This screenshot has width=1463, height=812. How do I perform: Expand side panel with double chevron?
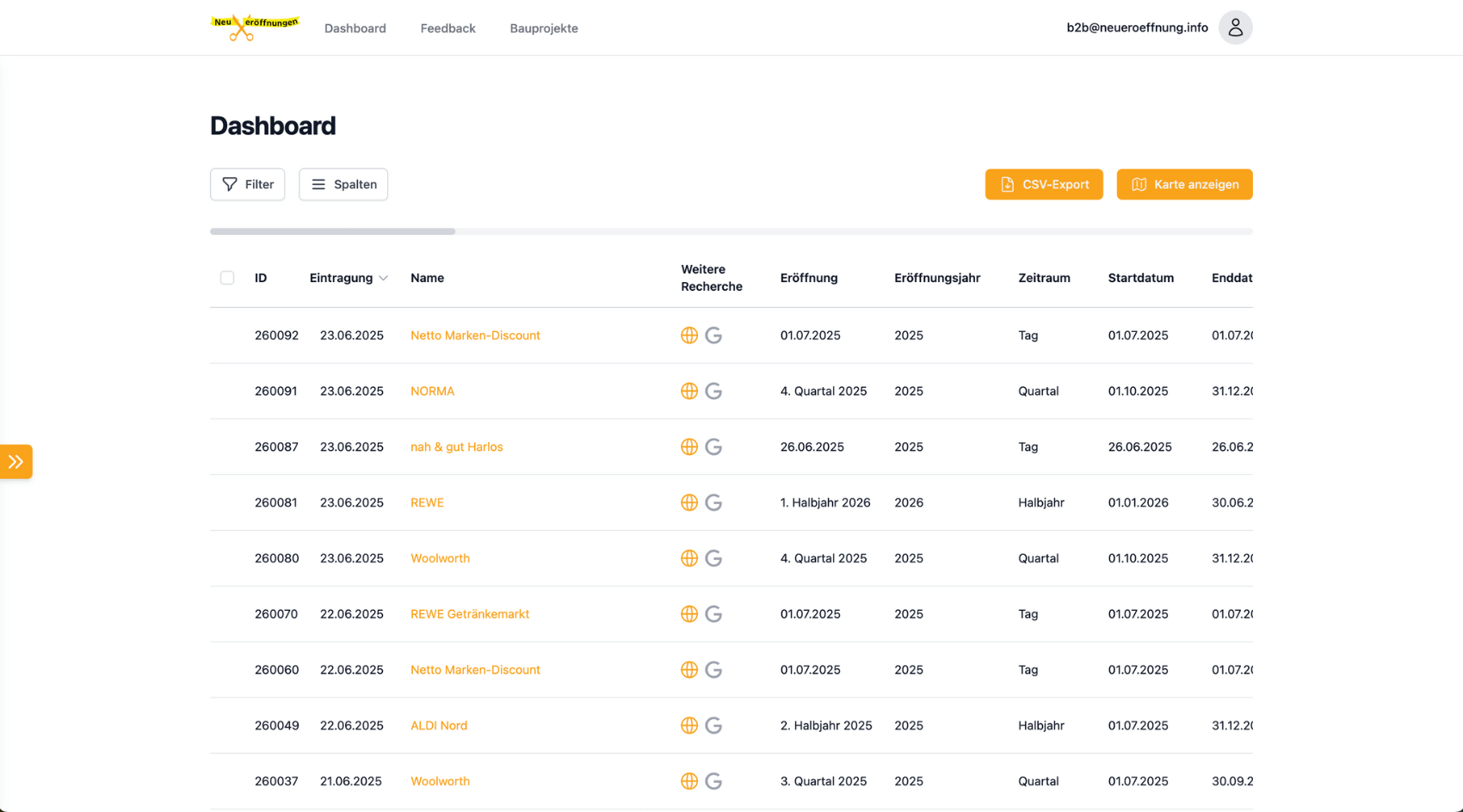tap(15, 462)
